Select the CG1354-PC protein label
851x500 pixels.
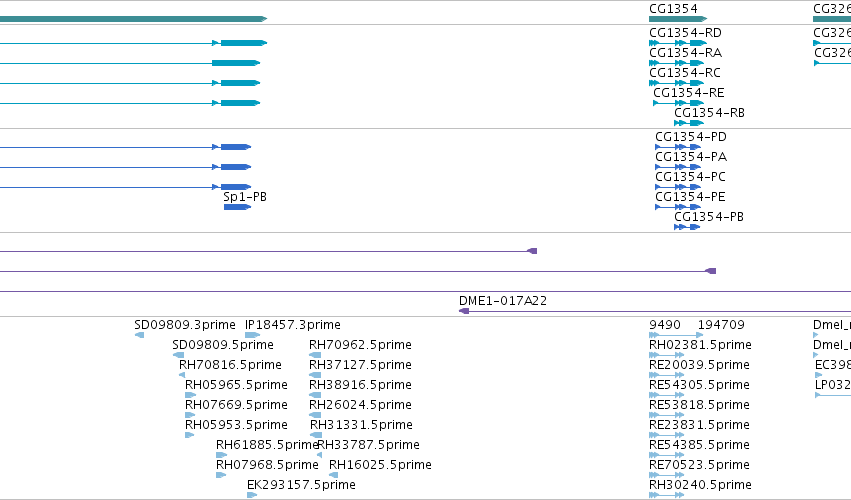690,177
